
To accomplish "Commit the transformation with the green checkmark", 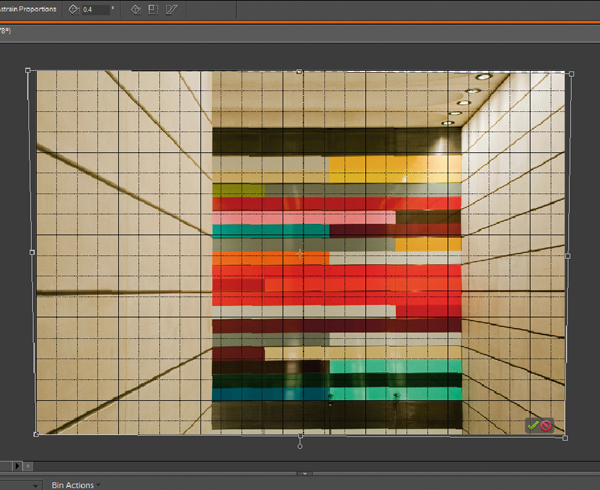I will tap(532, 425).
